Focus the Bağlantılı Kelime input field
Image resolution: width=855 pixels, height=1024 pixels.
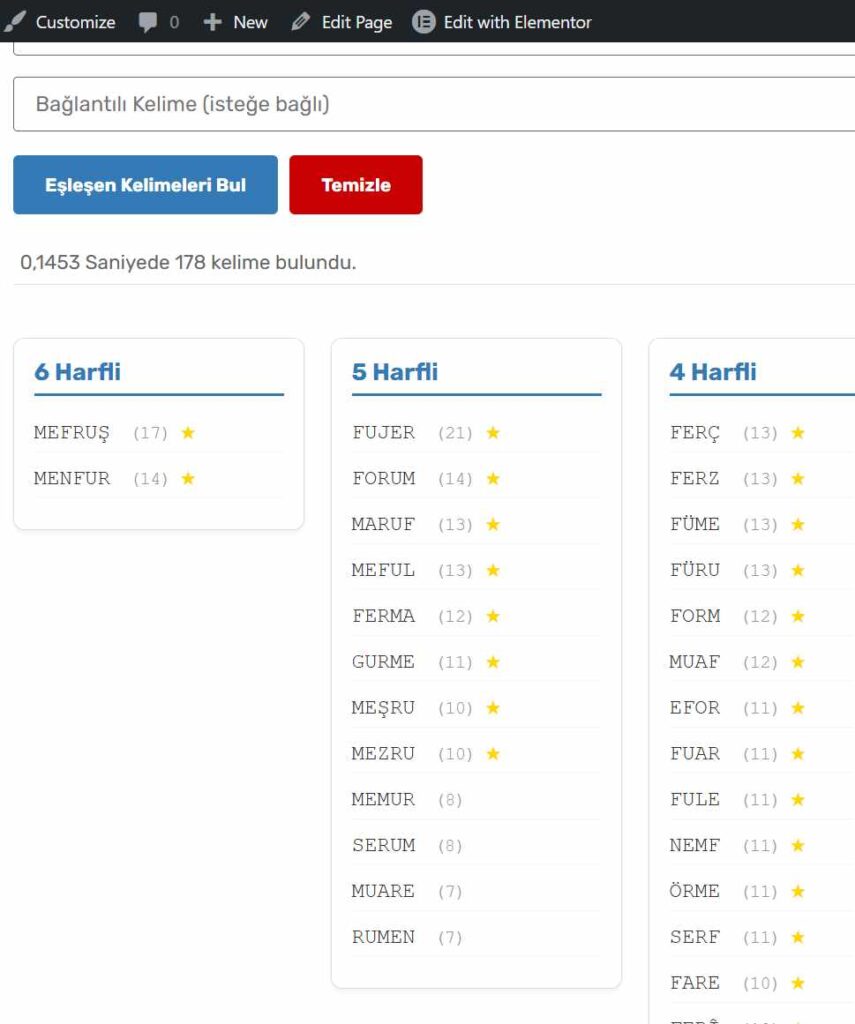[x=434, y=104]
